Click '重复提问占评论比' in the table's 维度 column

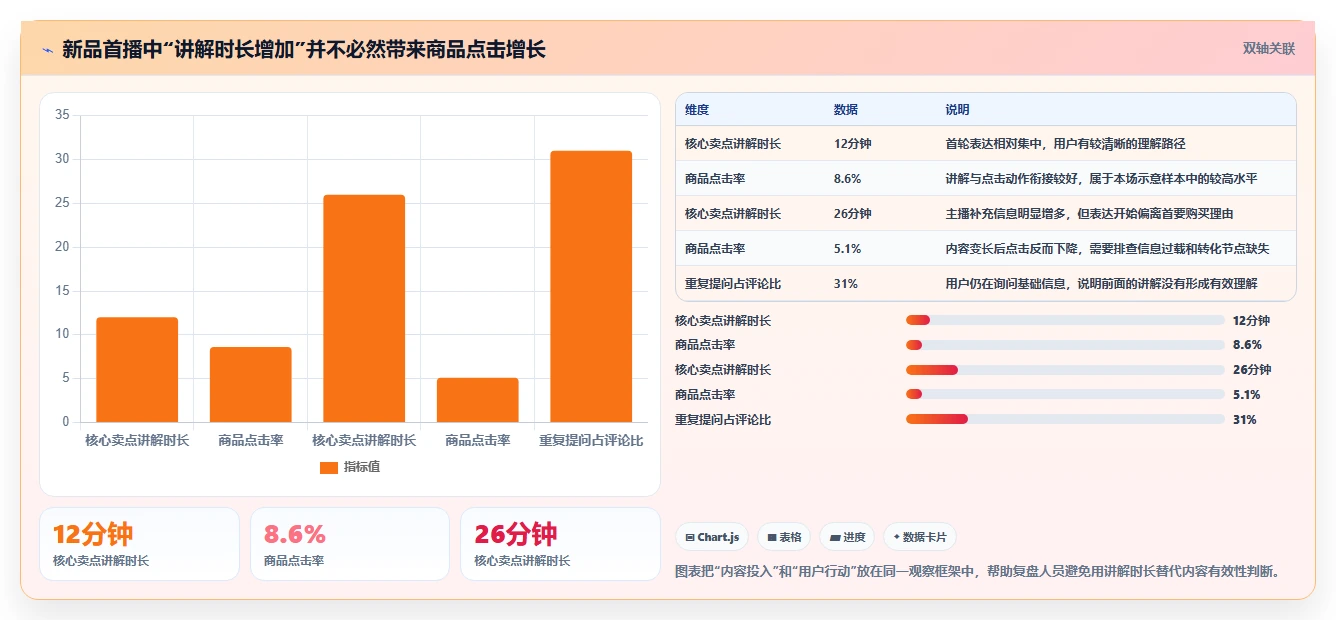click(733, 284)
